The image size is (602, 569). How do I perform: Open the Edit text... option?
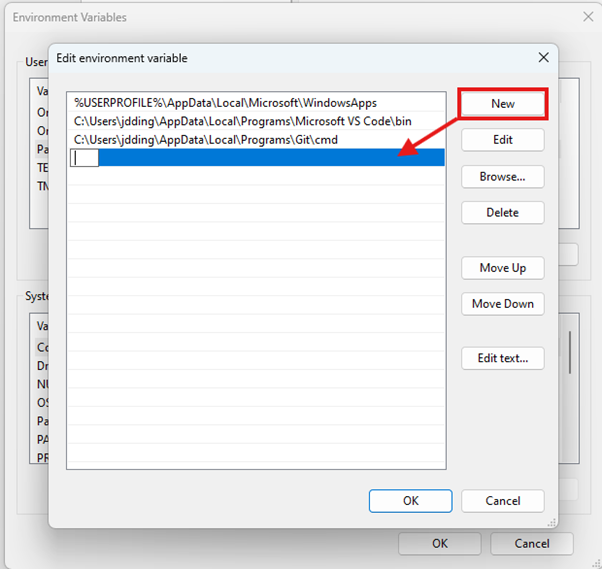(502, 358)
